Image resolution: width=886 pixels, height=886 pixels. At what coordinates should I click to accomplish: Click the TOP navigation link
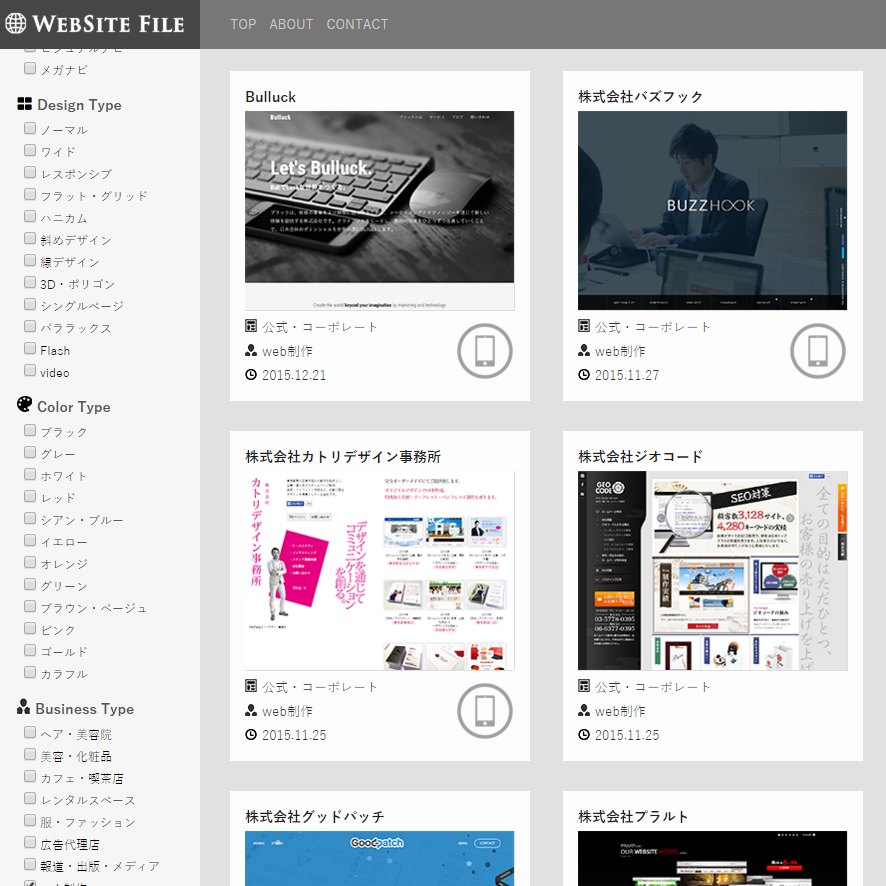click(243, 24)
